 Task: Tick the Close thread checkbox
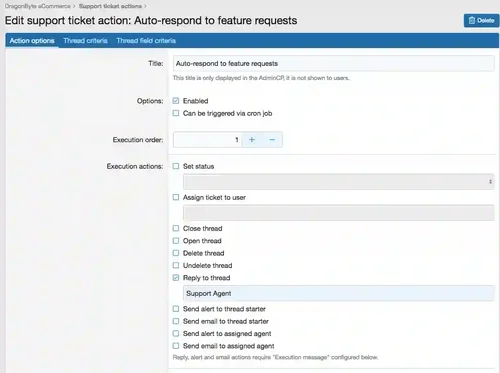coord(176,228)
